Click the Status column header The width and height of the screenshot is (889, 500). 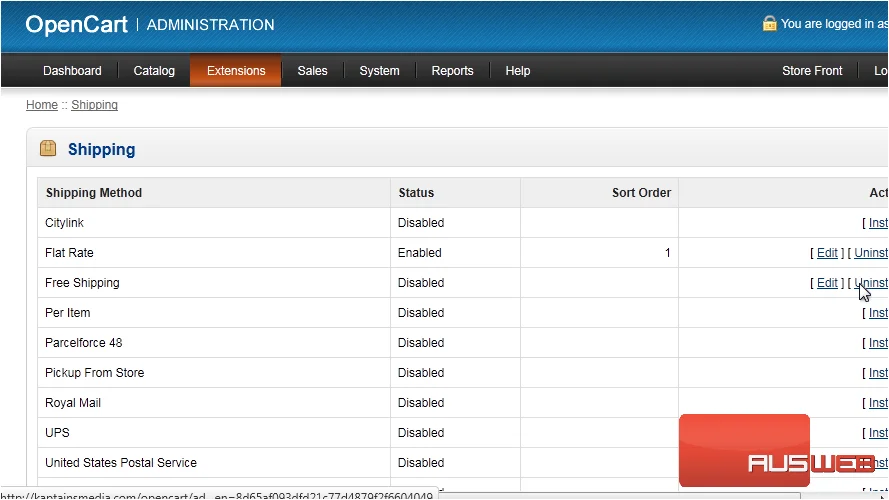(x=416, y=193)
